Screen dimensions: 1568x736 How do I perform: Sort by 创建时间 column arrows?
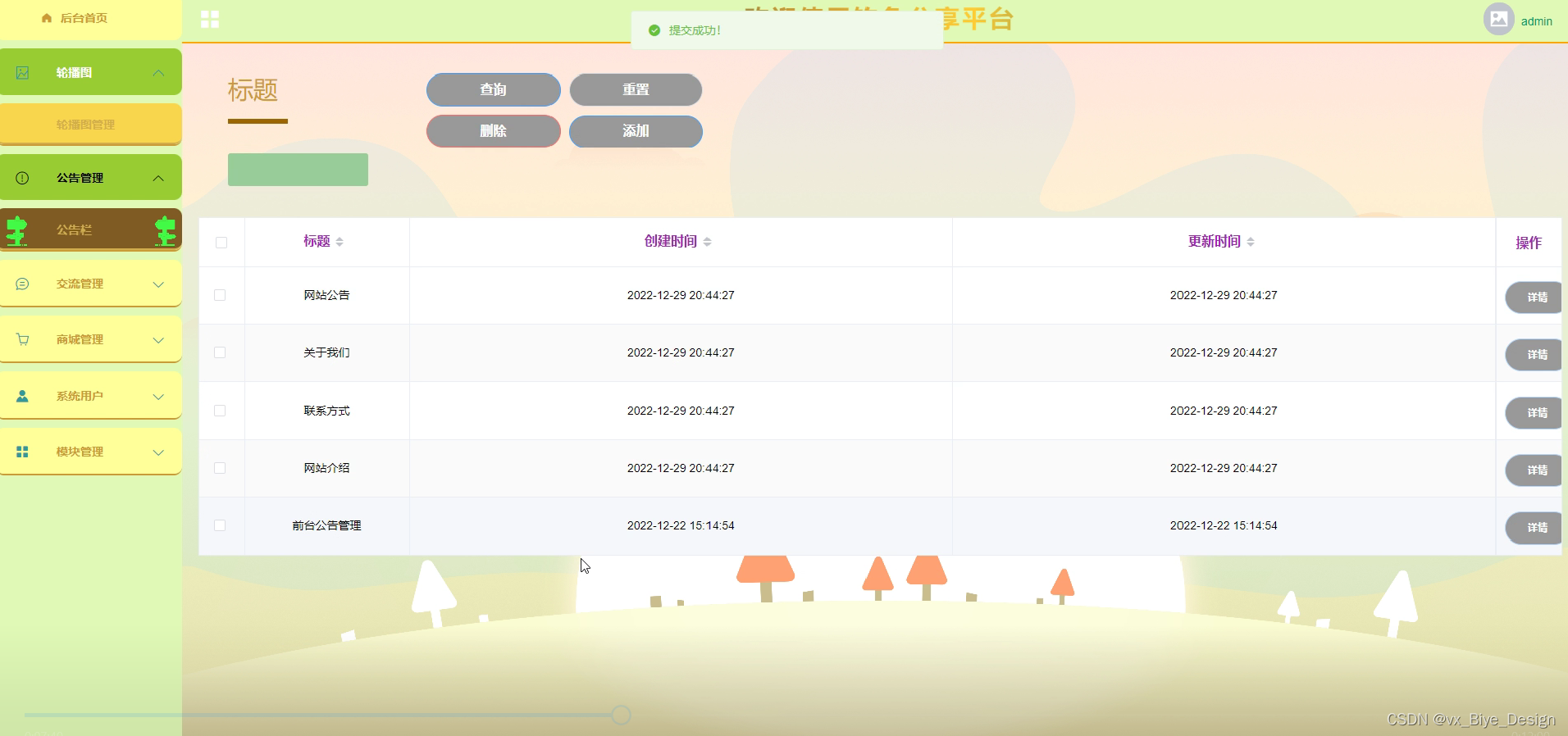point(707,242)
